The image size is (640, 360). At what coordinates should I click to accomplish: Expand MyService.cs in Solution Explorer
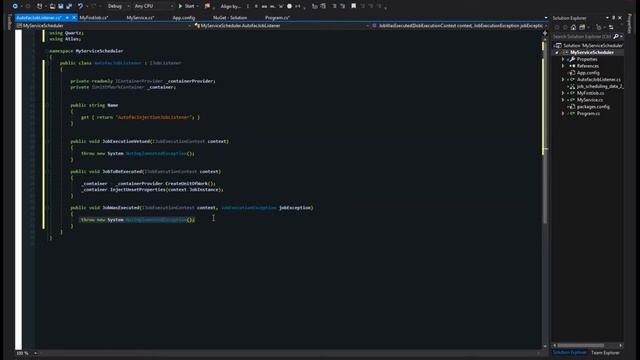point(563,100)
